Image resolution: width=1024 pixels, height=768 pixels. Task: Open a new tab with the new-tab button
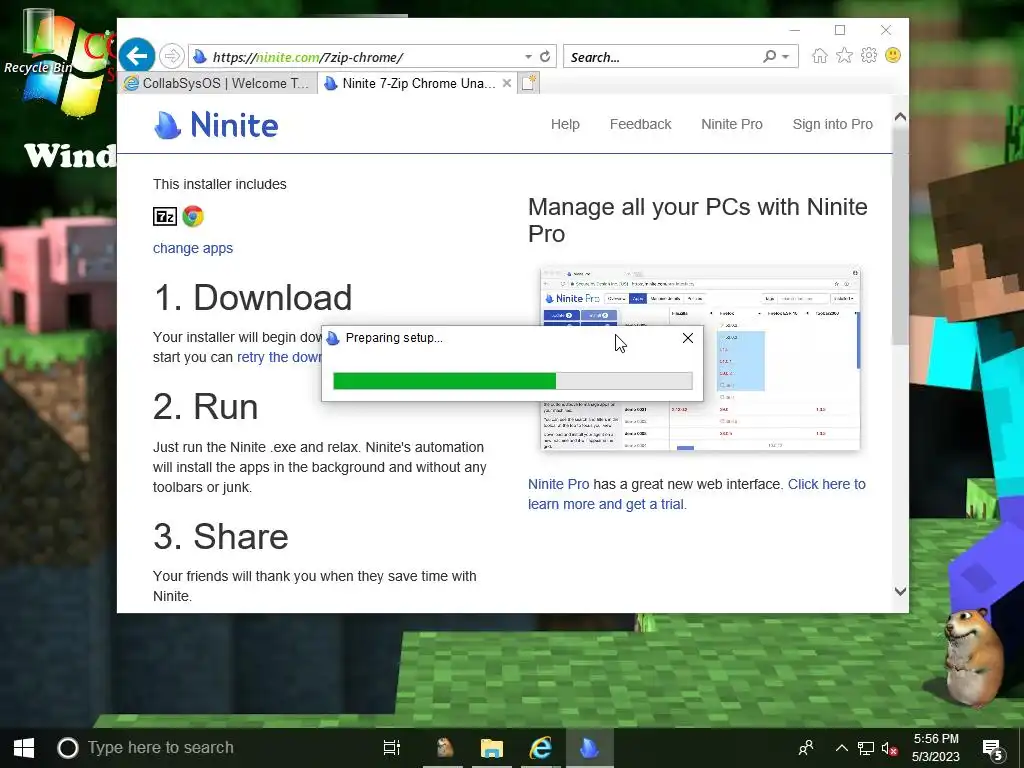(529, 84)
